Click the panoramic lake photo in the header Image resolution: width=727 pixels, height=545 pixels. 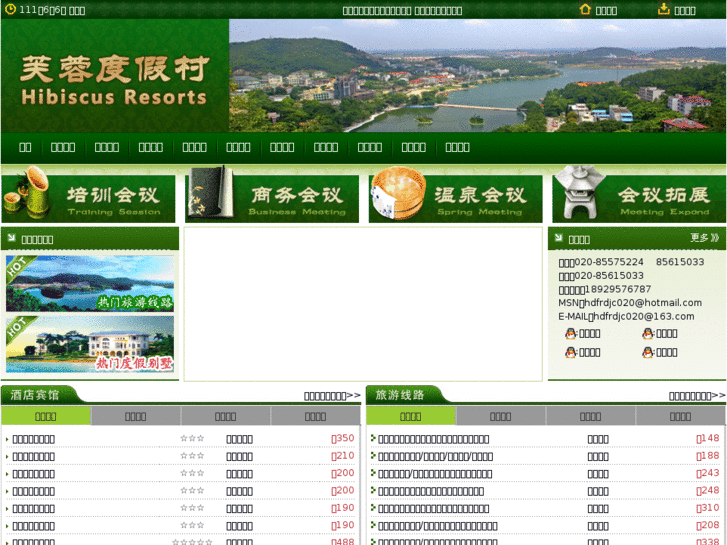(x=478, y=76)
